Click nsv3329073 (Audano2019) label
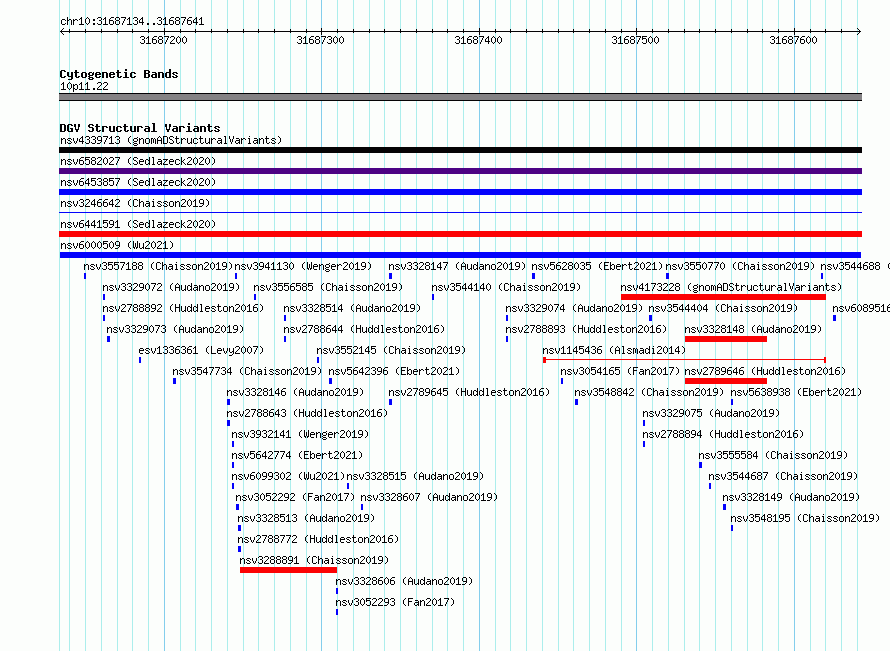Image resolution: width=890 pixels, height=651 pixels. tap(175, 329)
